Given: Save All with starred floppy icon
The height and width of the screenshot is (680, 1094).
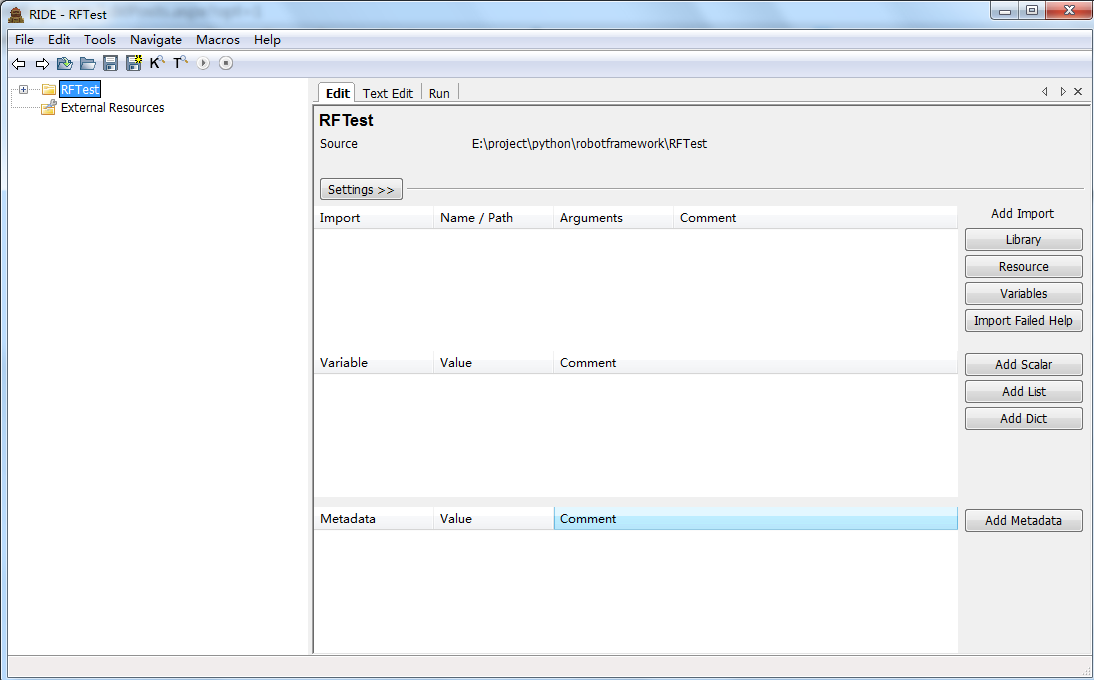Looking at the screenshot, I should click(133, 63).
